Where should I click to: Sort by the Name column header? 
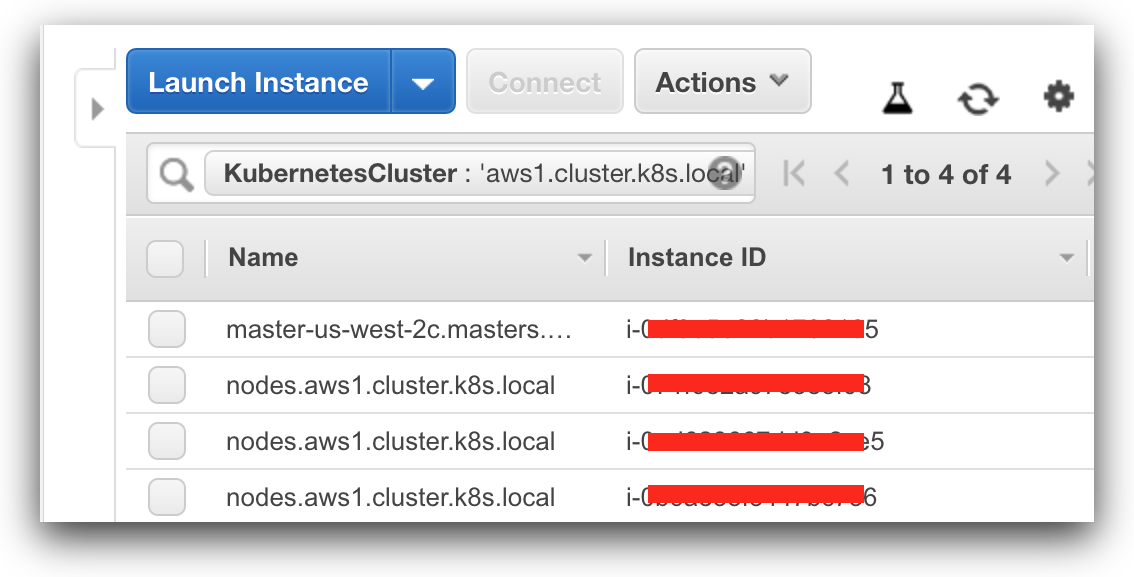pyautogui.click(x=264, y=258)
